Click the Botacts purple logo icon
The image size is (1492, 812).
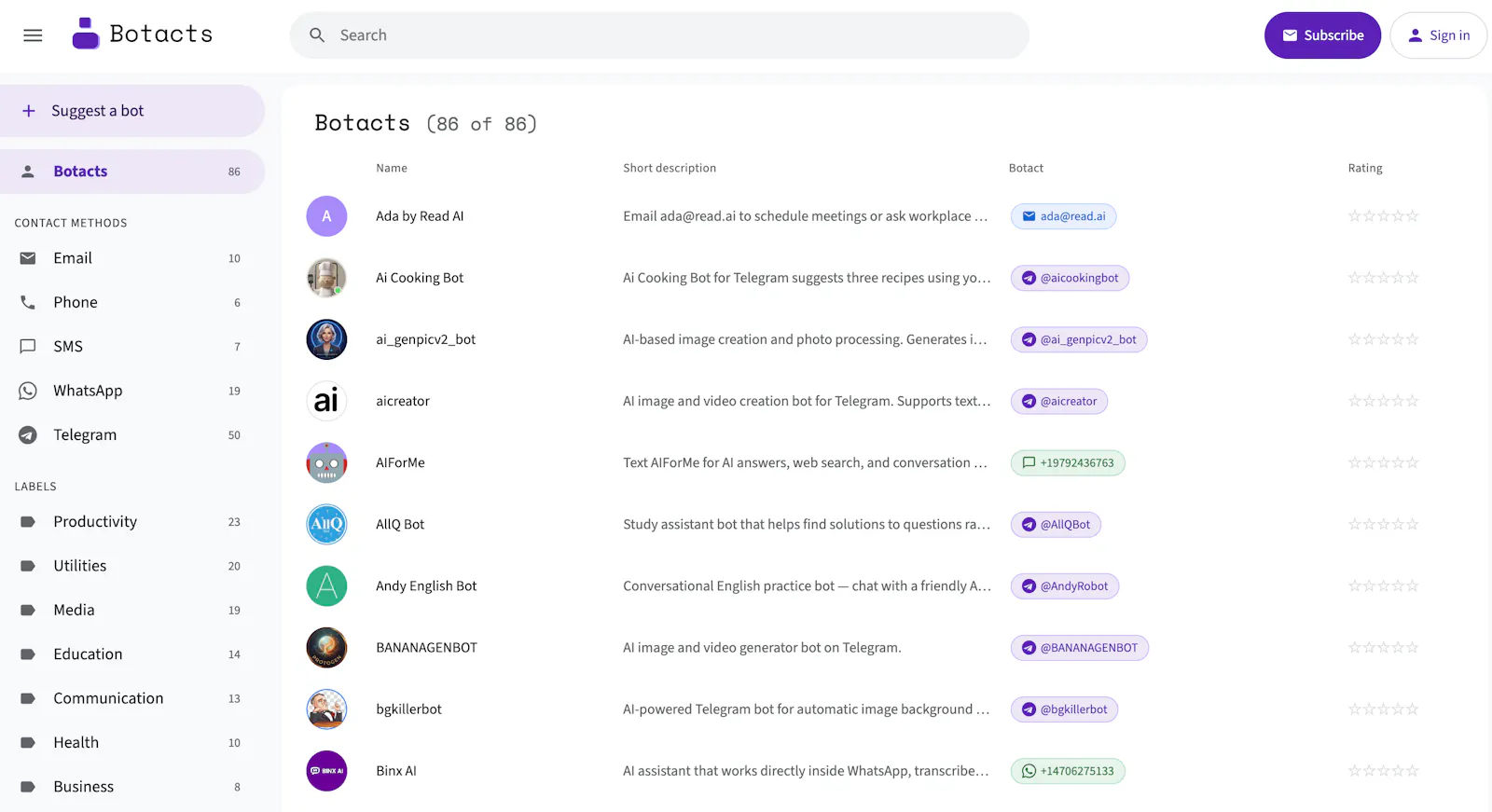(86, 34)
